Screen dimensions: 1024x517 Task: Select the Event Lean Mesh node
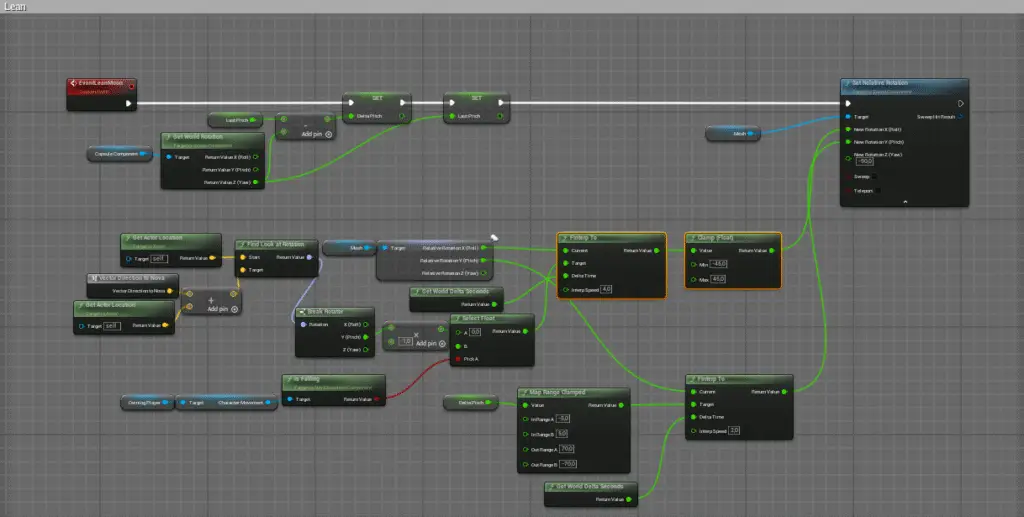pyautogui.click(x=100, y=85)
